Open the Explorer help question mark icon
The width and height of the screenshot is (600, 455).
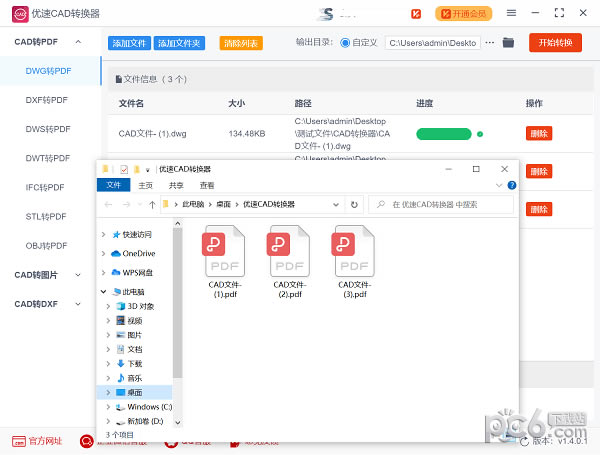(x=512, y=186)
